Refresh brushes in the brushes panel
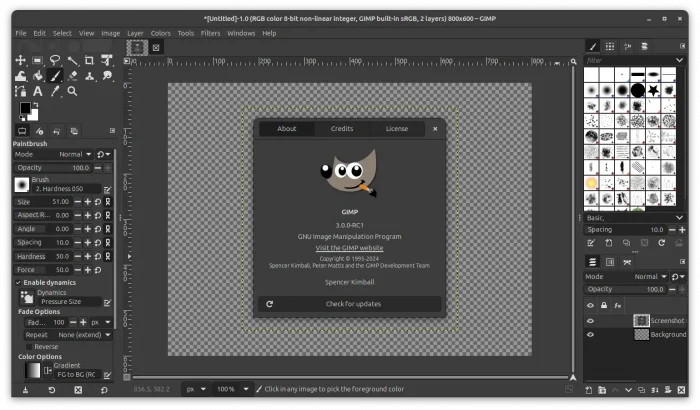The image size is (700, 410). click(x=662, y=243)
